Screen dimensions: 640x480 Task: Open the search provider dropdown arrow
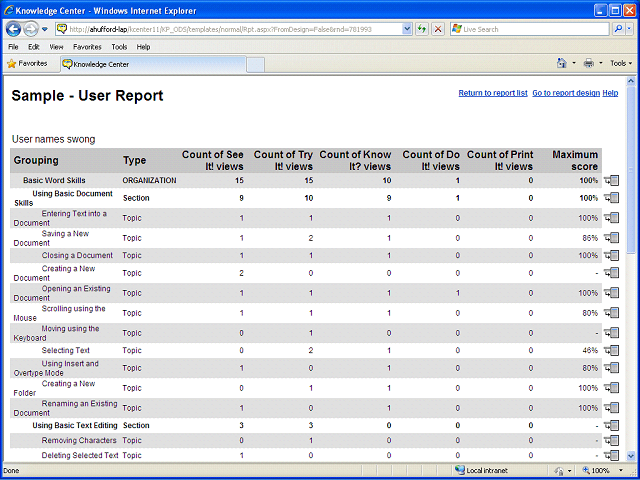tap(630, 29)
